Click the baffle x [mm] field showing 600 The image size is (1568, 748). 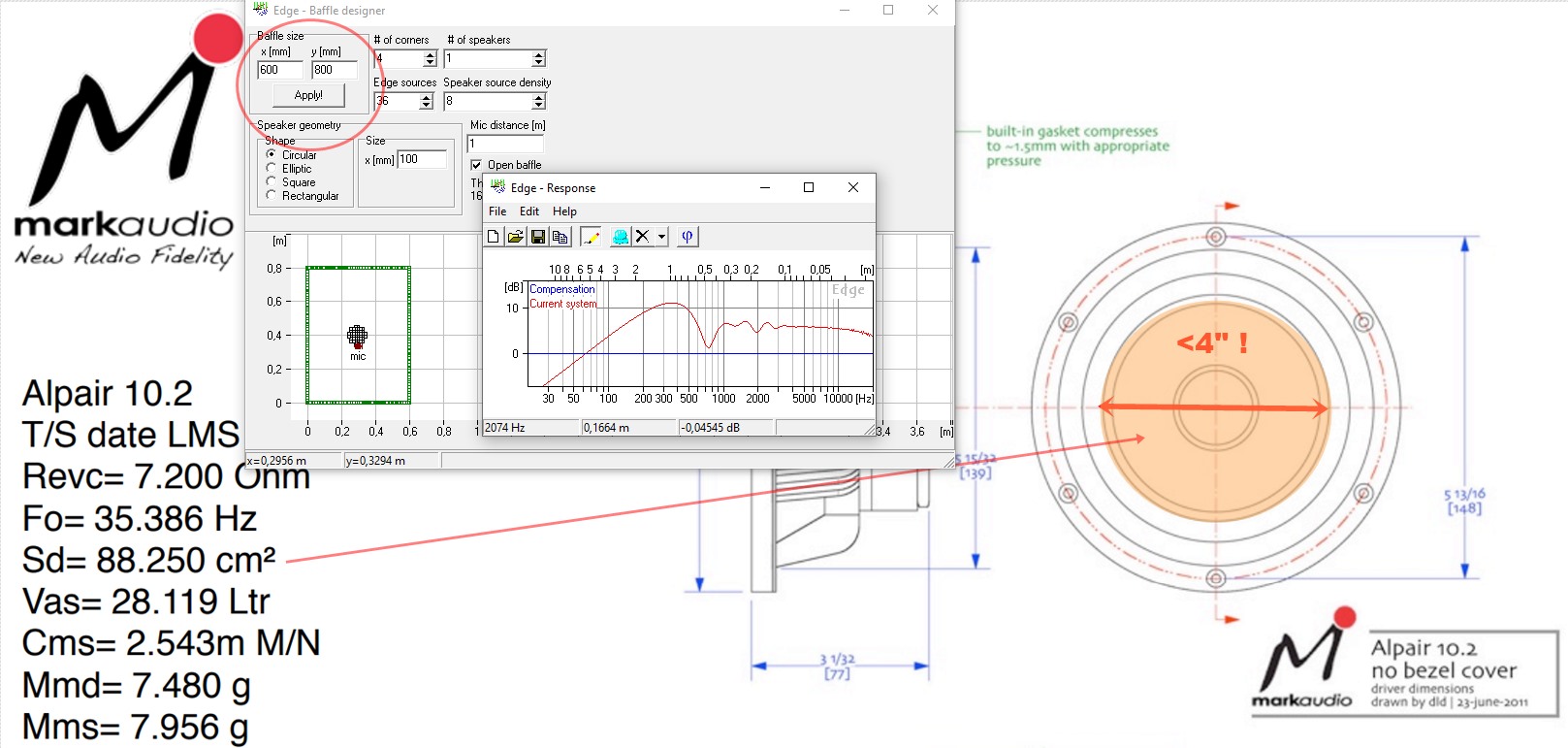click(280, 70)
